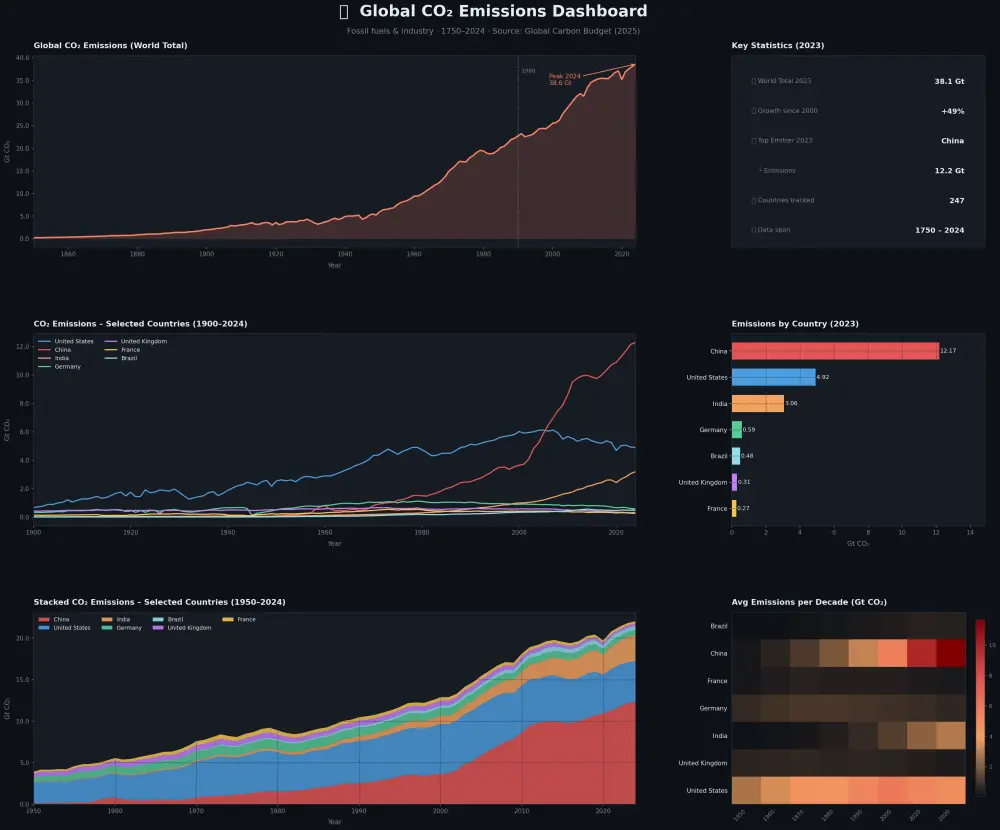Click the yellow France bar
1000x830 pixels.
(x=734, y=508)
